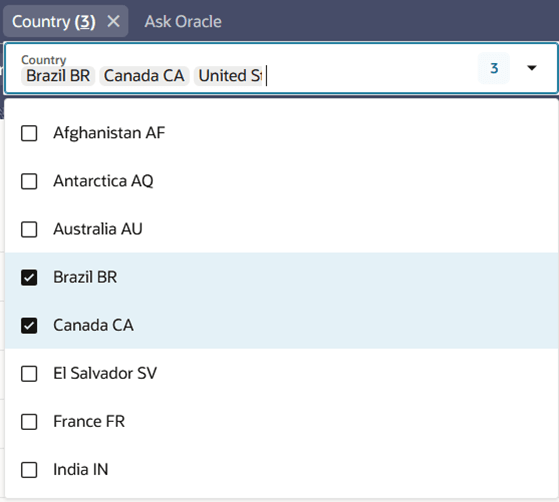Remove the Country filter using its X icon
This screenshot has width=559, height=502.
point(113,21)
